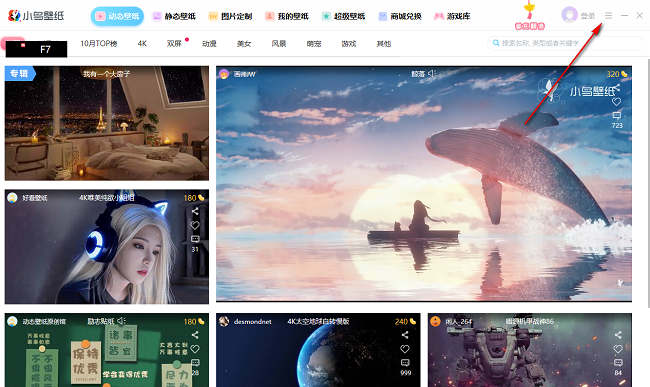Open the mech robot wallpaper thumbnail
650x387 pixels.
[x=530, y=350]
